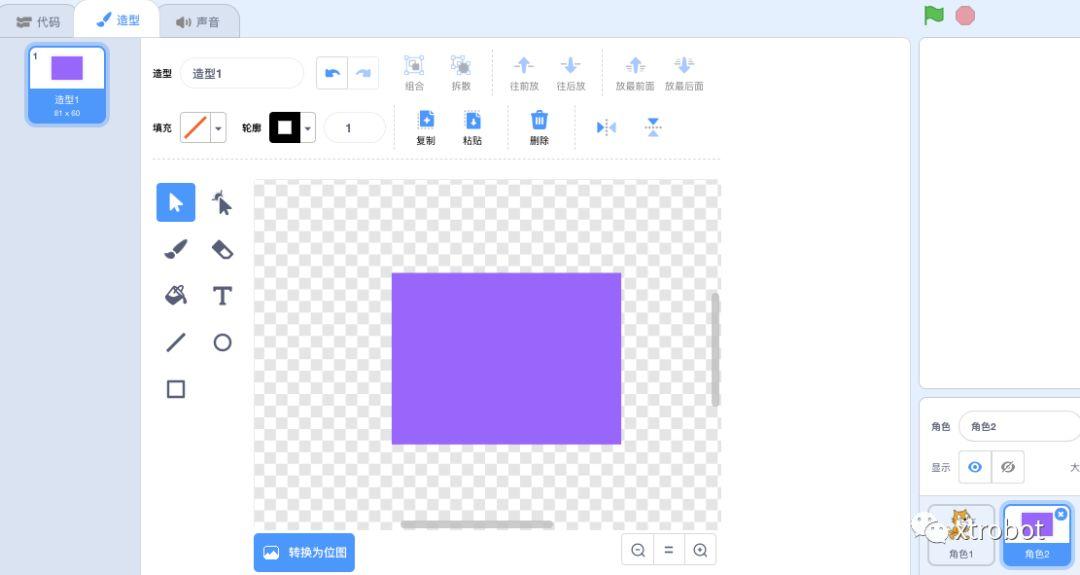Click the 转换为位图 convert to bitmap button
The height and width of the screenshot is (575, 1080).
(x=304, y=552)
